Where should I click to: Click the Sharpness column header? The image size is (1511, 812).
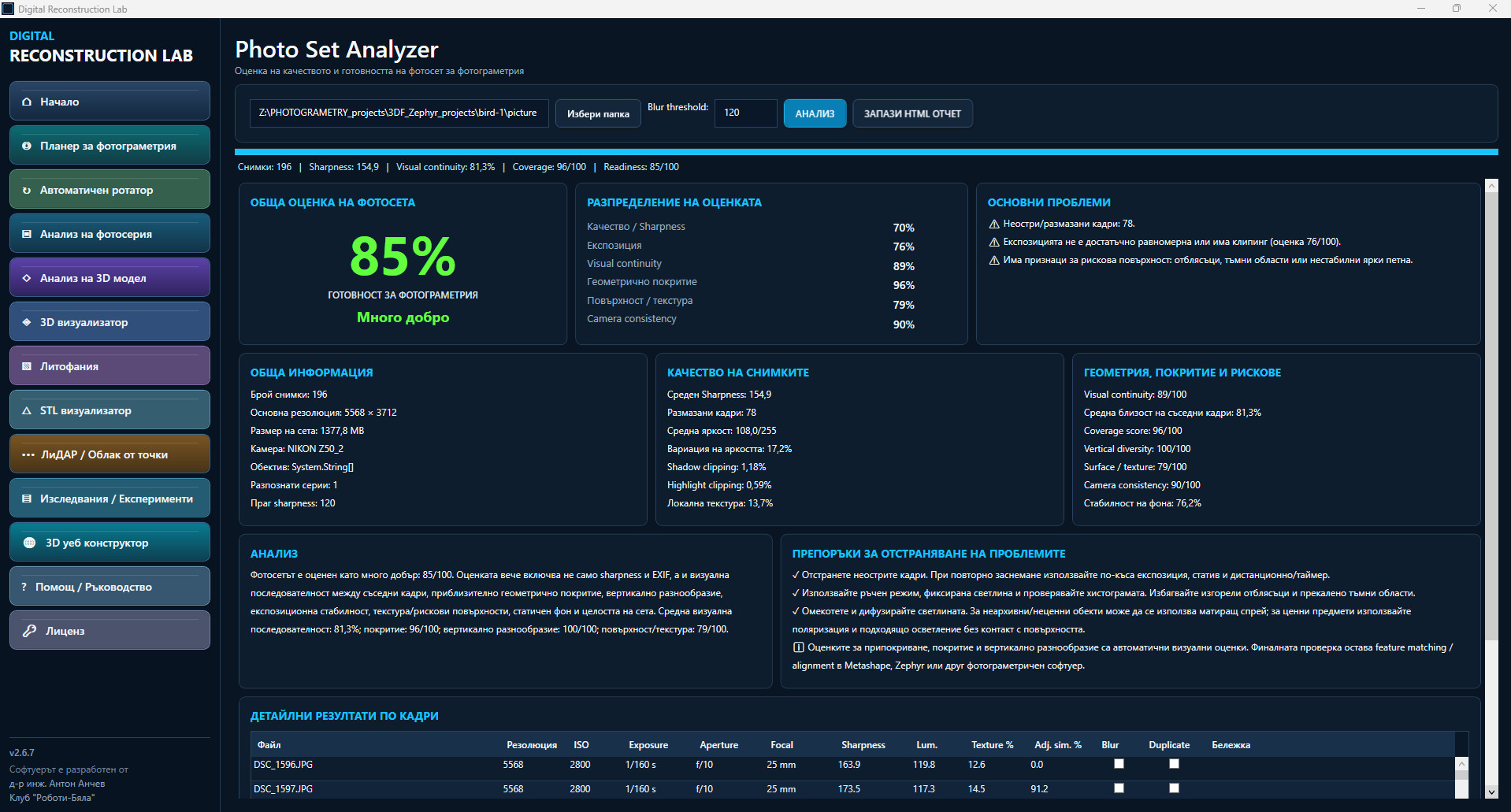click(863, 745)
